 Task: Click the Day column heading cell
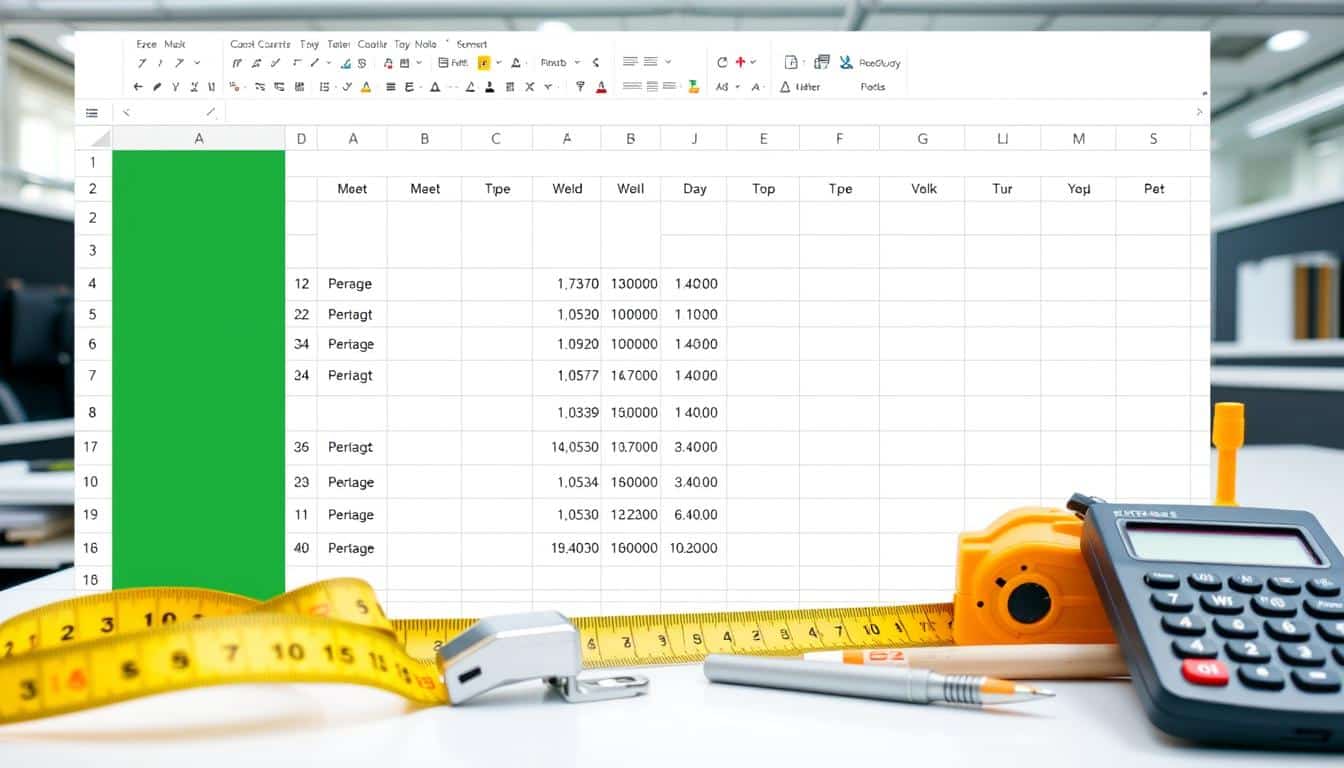pos(694,189)
